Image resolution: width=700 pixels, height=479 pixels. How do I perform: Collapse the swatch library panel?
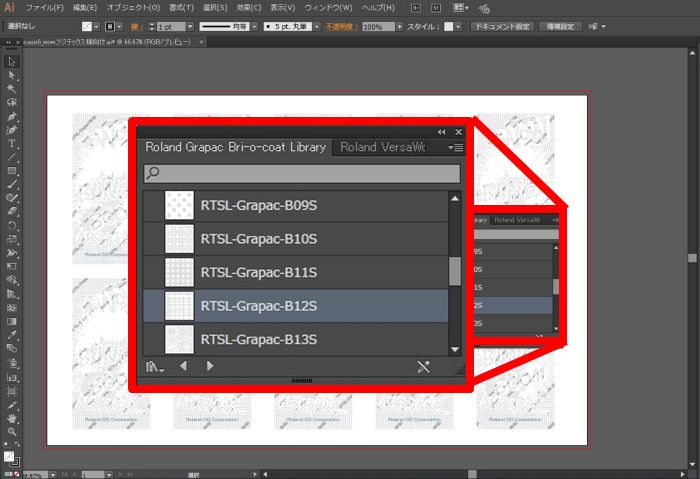coord(442,132)
